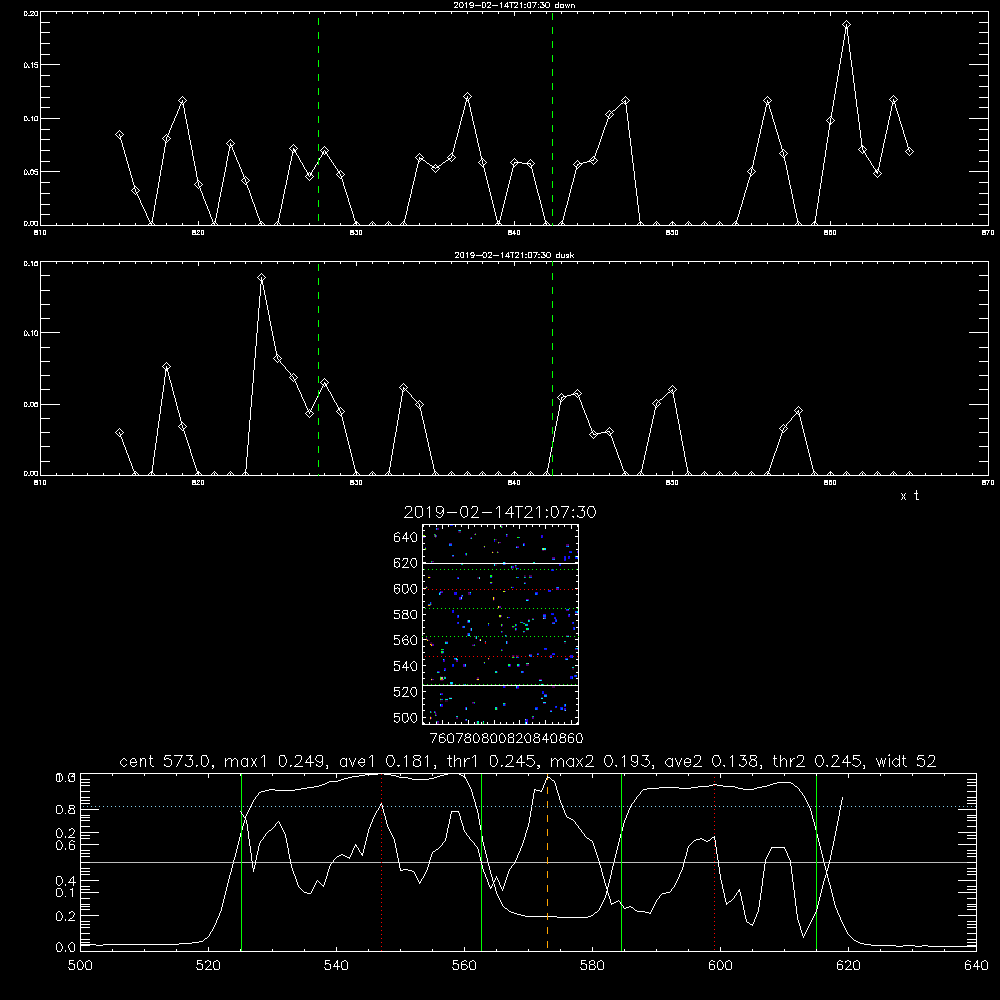Click the dotted horizontal threshold line in the bottom plot
The width and height of the screenshot is (1000, 1000).
click(x=528, y=807)
